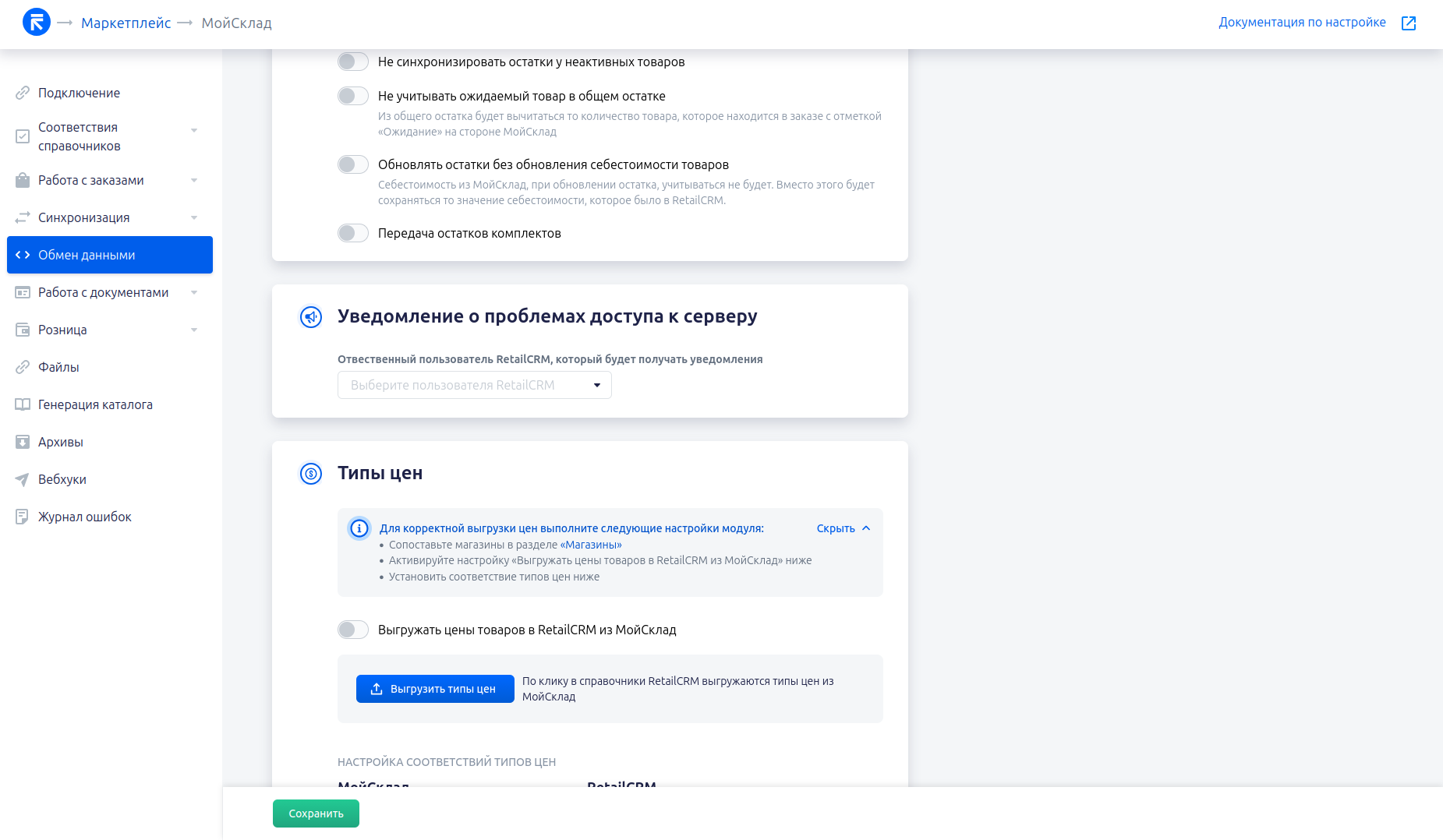The image size is (1443, 840).
Task: Open external documentation link icon
Action: click(1408, 23)
